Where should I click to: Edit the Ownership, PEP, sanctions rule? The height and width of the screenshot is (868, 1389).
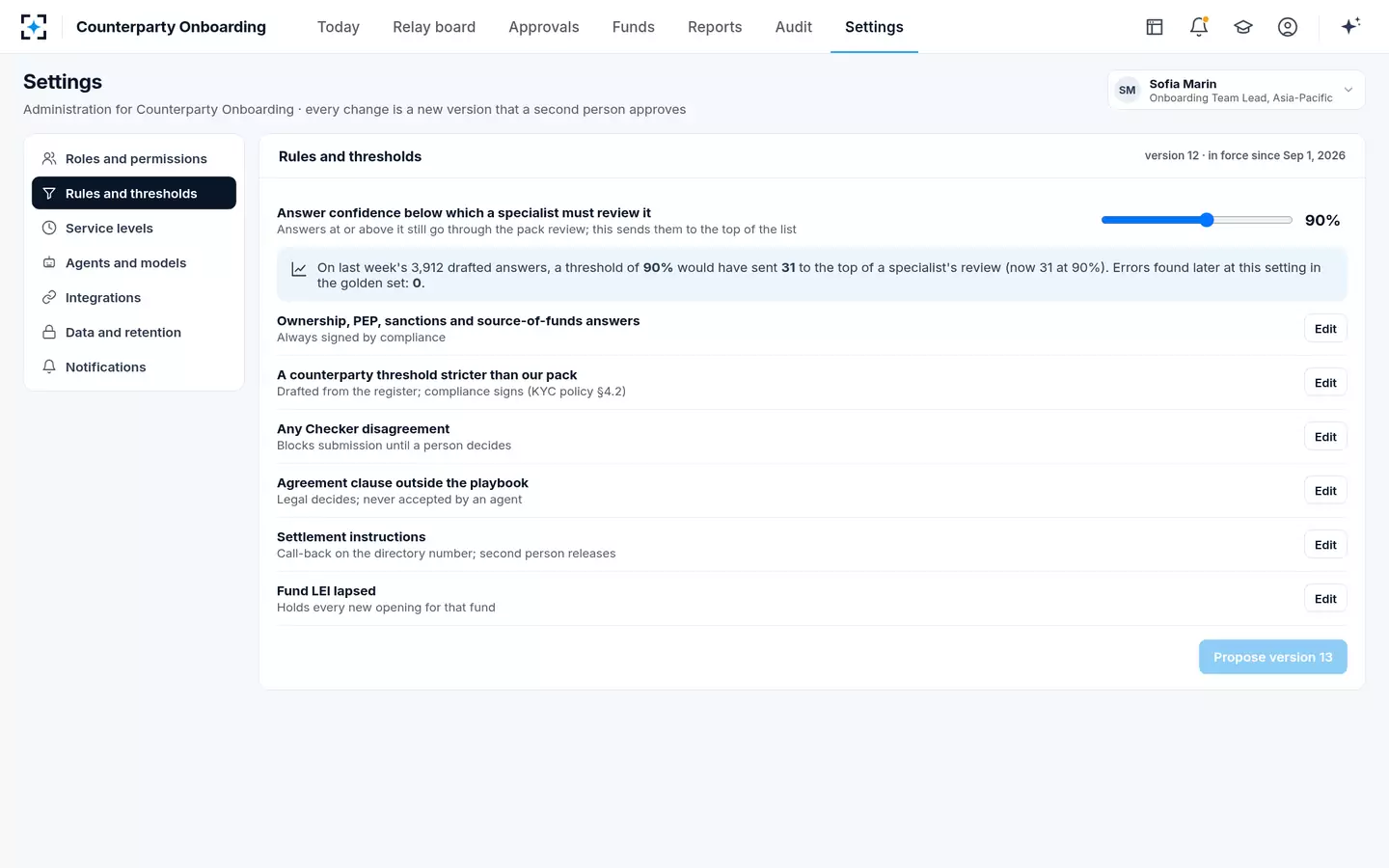coord(1325,329)
